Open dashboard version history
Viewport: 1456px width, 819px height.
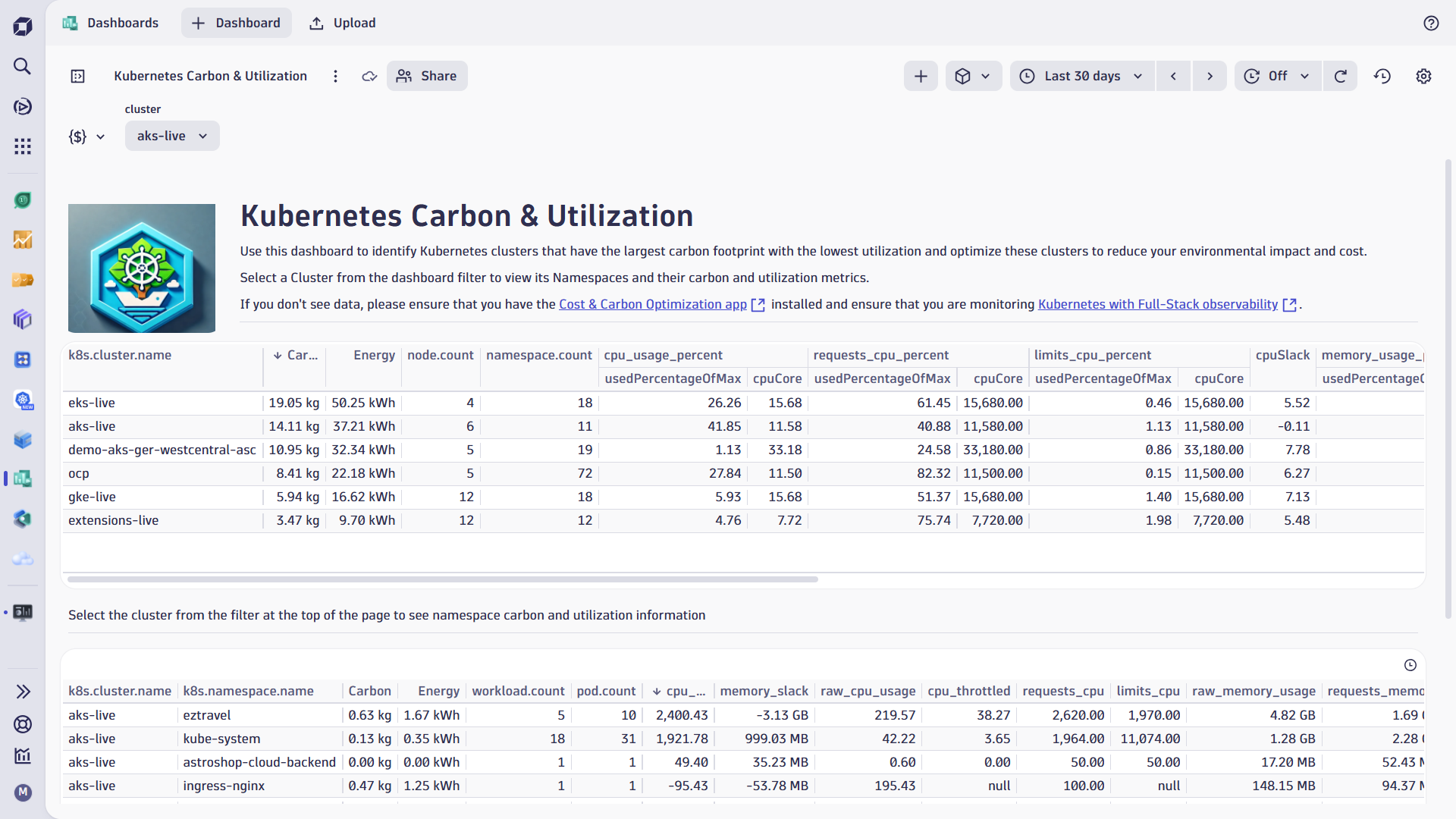[x=1382, y=76]
